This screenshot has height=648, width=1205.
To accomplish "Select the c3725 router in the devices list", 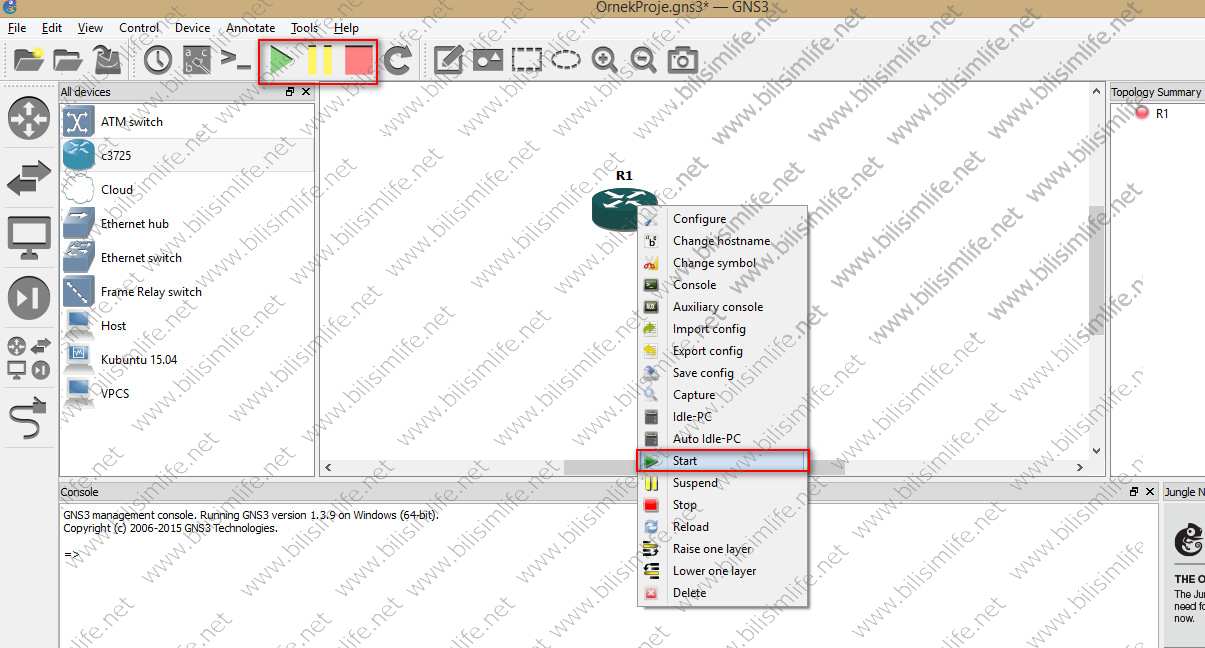I will click(x=187, y=156).
